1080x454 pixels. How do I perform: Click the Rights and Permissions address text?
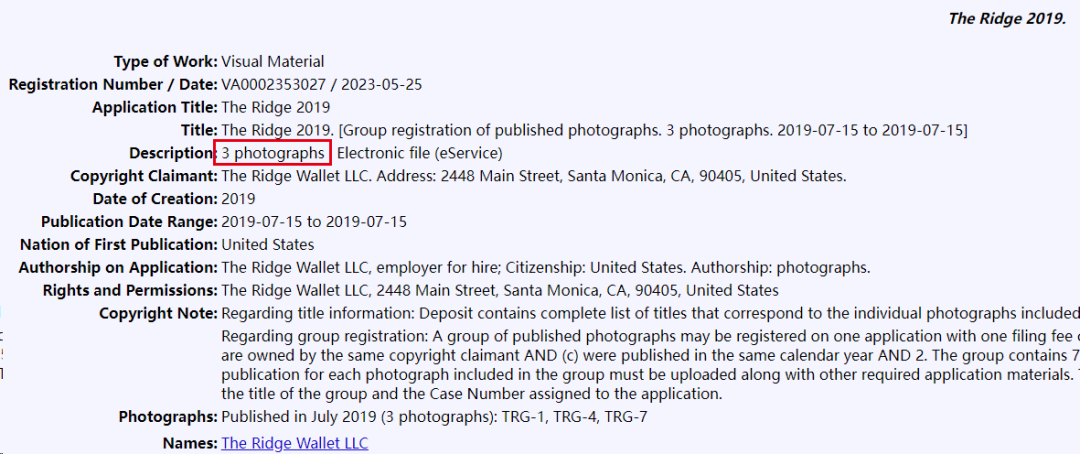pos(500,290)
